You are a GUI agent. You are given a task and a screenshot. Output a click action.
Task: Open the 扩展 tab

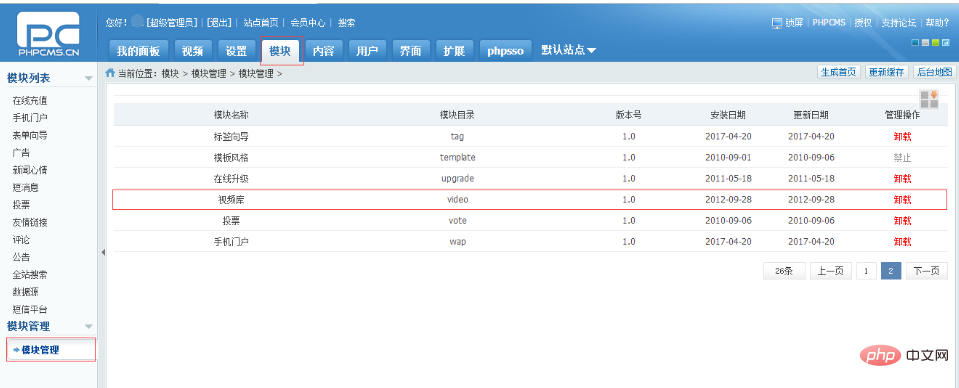tap(454, 51)
